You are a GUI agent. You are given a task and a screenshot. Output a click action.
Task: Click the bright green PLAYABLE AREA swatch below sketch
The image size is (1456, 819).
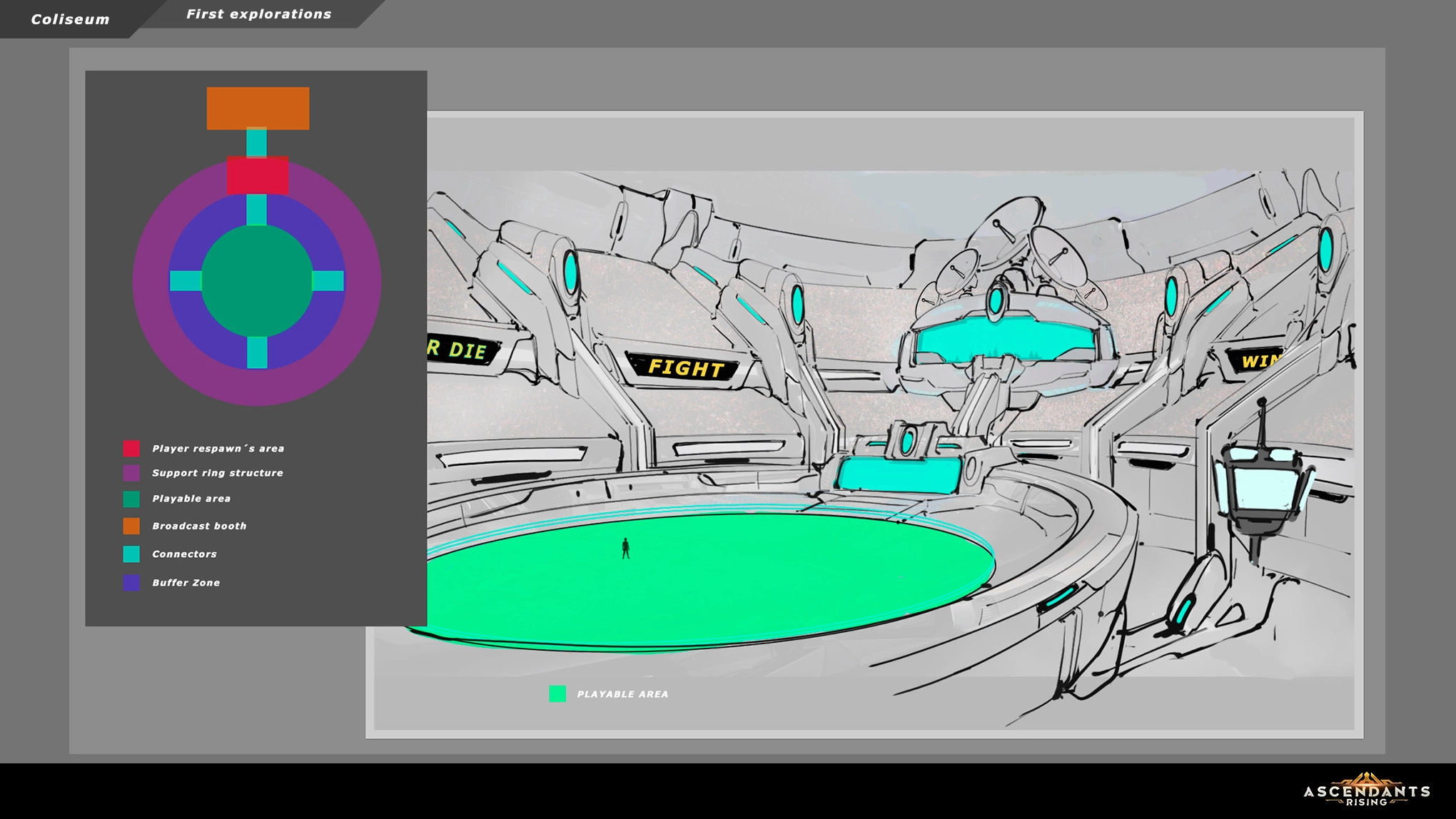click(x=557, y=693)
